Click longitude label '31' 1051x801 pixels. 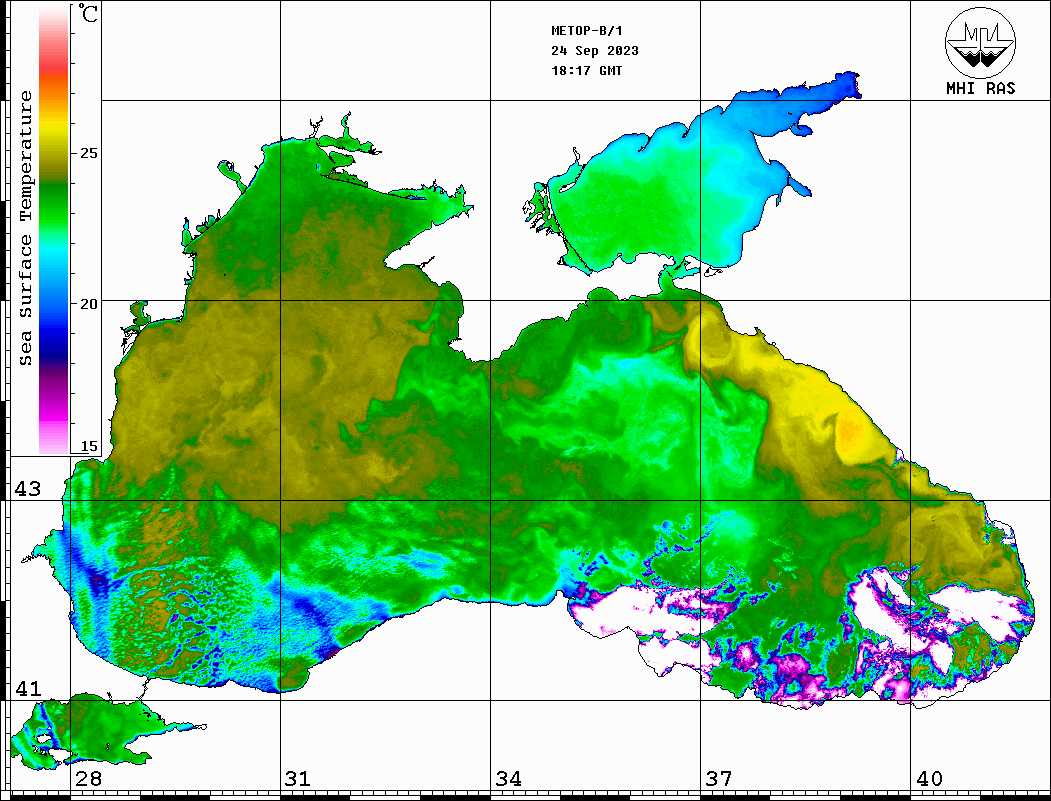coord(298,779)
